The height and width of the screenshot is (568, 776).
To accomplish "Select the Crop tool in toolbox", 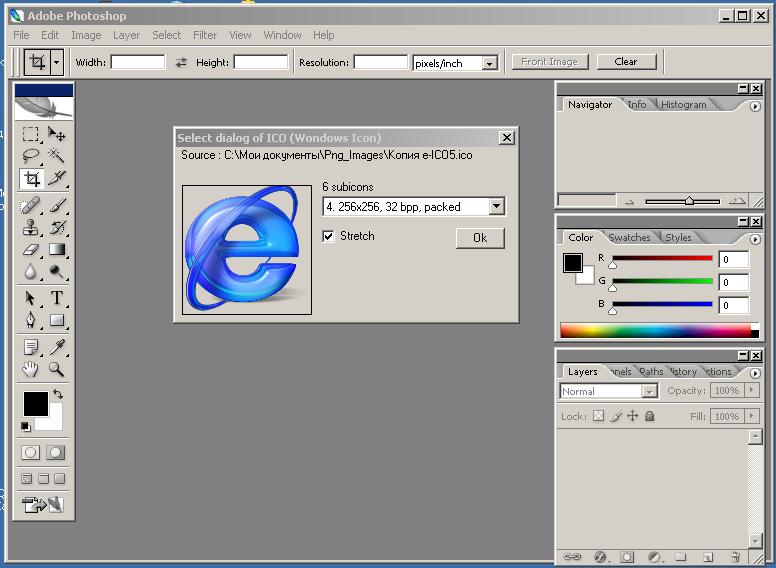I will pyautogui.click(x=32, y=178).
